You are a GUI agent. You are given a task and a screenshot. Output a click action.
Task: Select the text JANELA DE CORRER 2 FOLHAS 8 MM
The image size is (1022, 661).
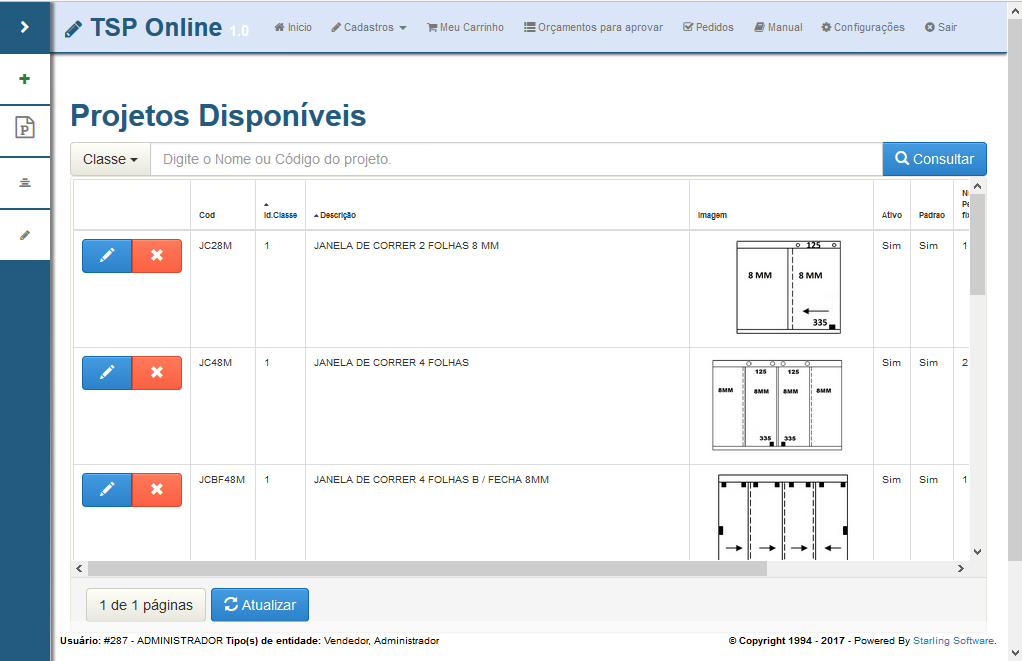[406, 246]
